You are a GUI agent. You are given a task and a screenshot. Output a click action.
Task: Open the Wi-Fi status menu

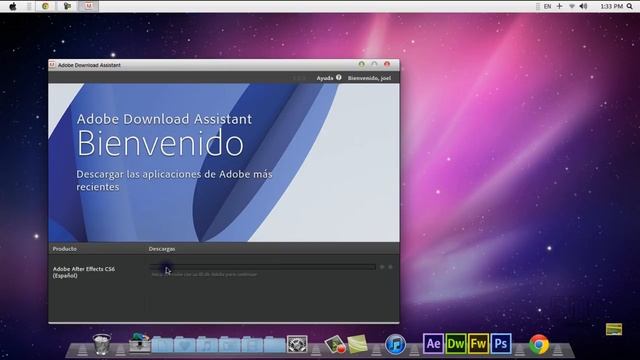(572, 6)
